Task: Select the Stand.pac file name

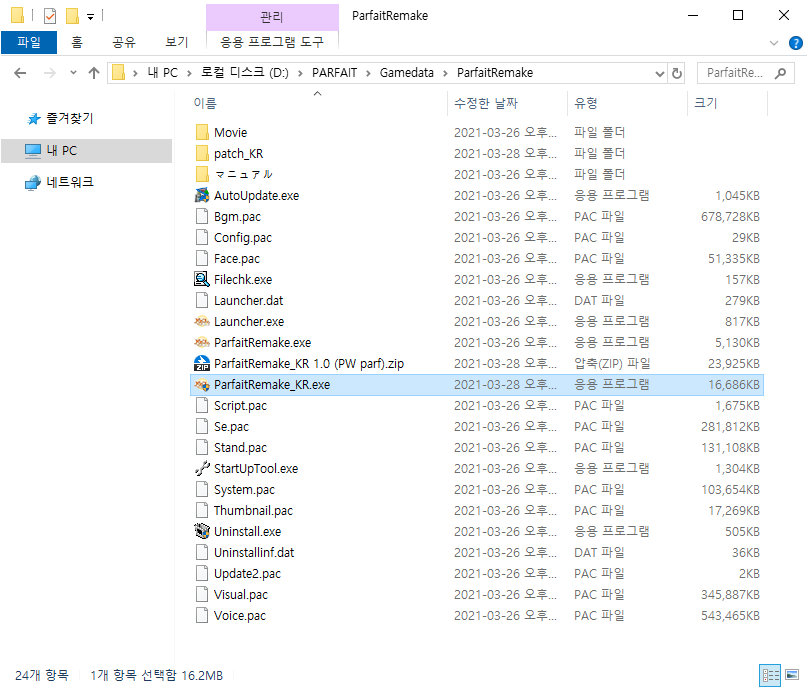Action: [240, 448]
